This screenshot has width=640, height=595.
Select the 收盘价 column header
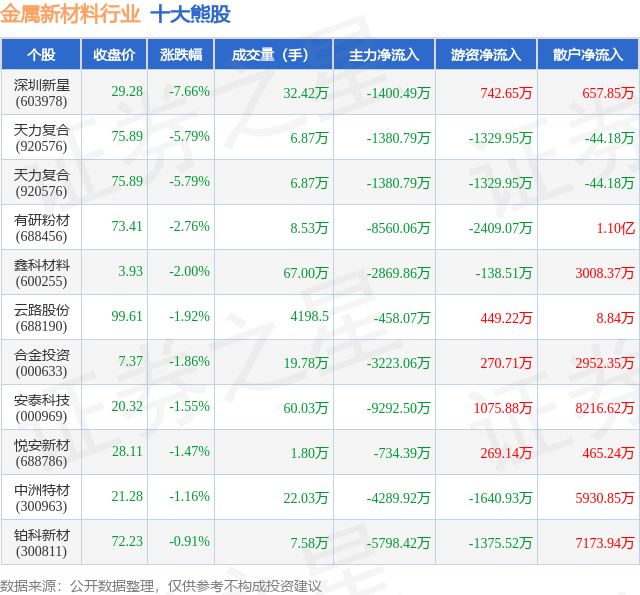pos(114,54)
